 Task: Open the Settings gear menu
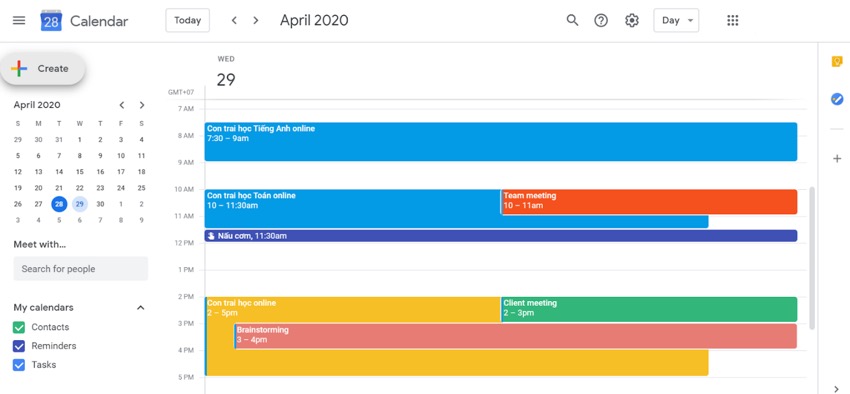pyautogui.click(x=632, y=21)
